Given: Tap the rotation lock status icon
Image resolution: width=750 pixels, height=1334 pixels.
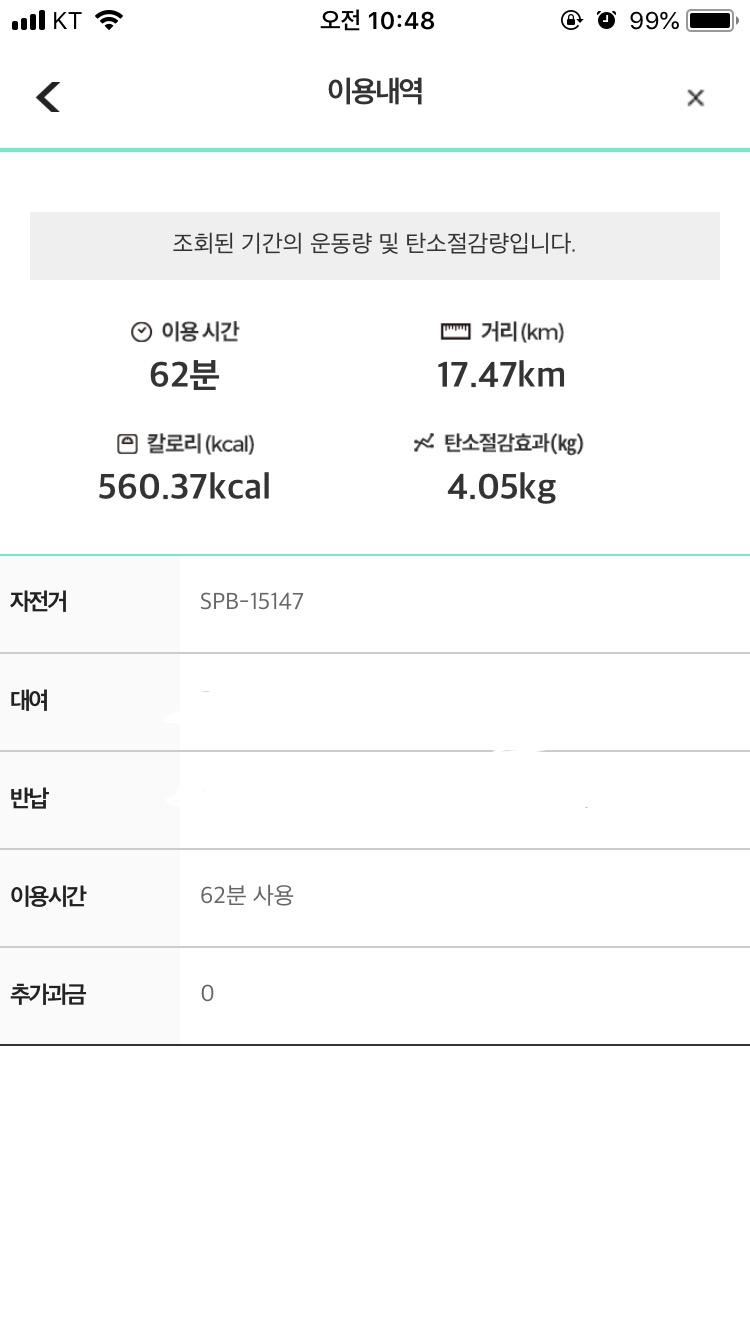Looking at the screenshot, I should [x=571, y=20].
